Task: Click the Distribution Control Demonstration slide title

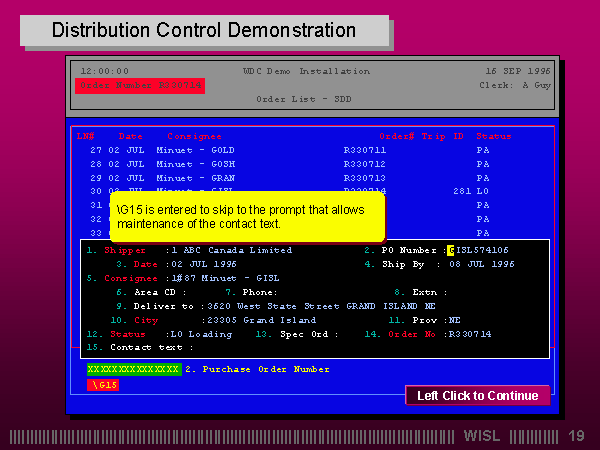Action: pos(204,30)
